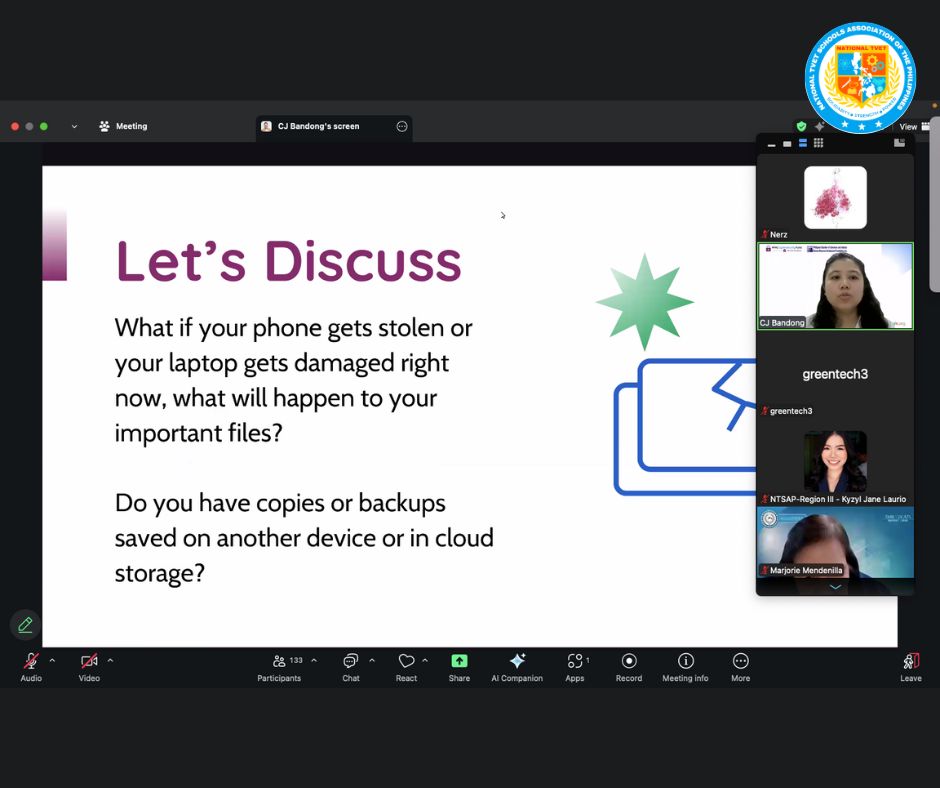Viewport: 940px width, 788px height.
Task: Open the Meeting menu in title bar
Action: coord(123,127)
